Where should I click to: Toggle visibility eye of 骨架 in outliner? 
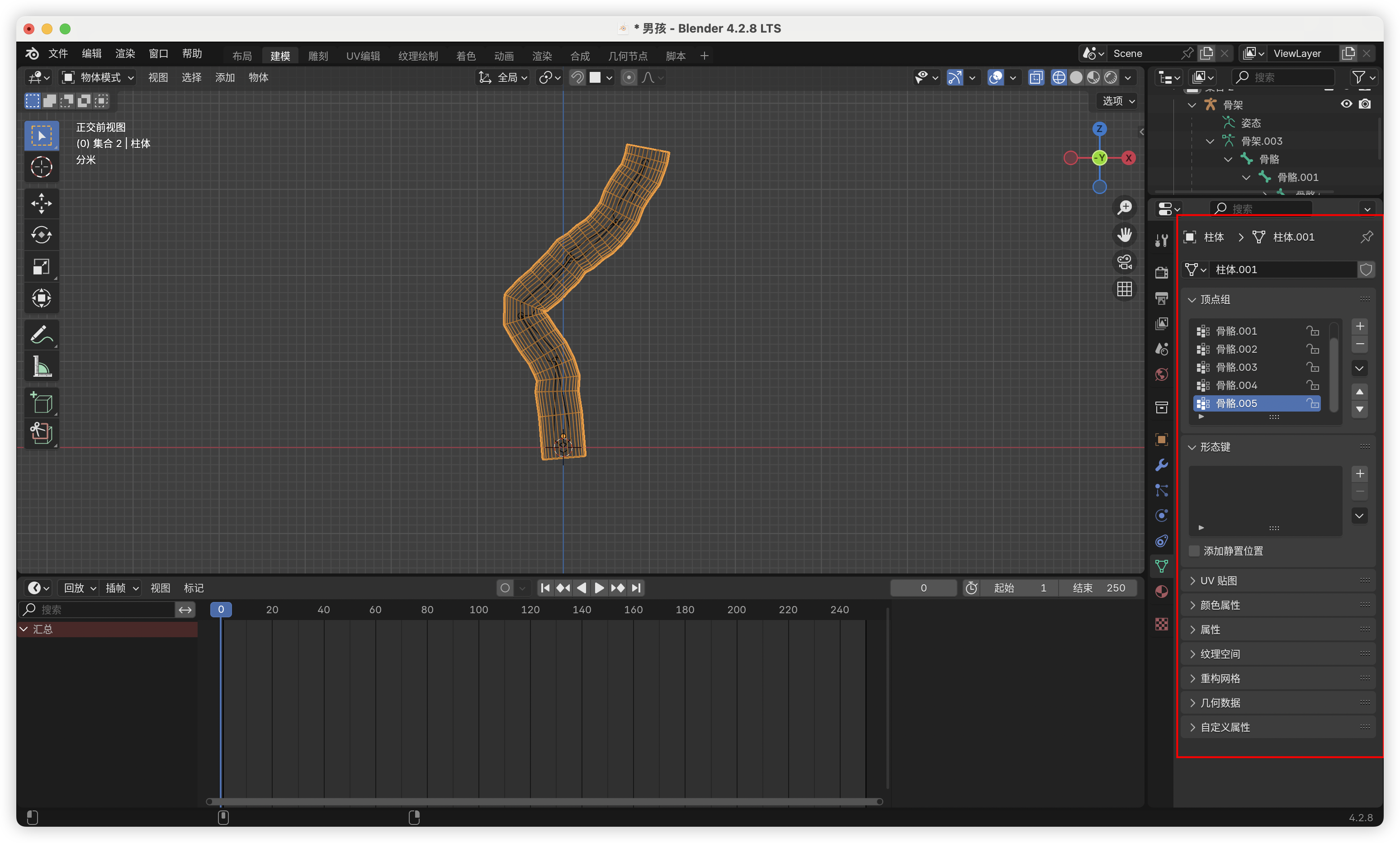1346,104
